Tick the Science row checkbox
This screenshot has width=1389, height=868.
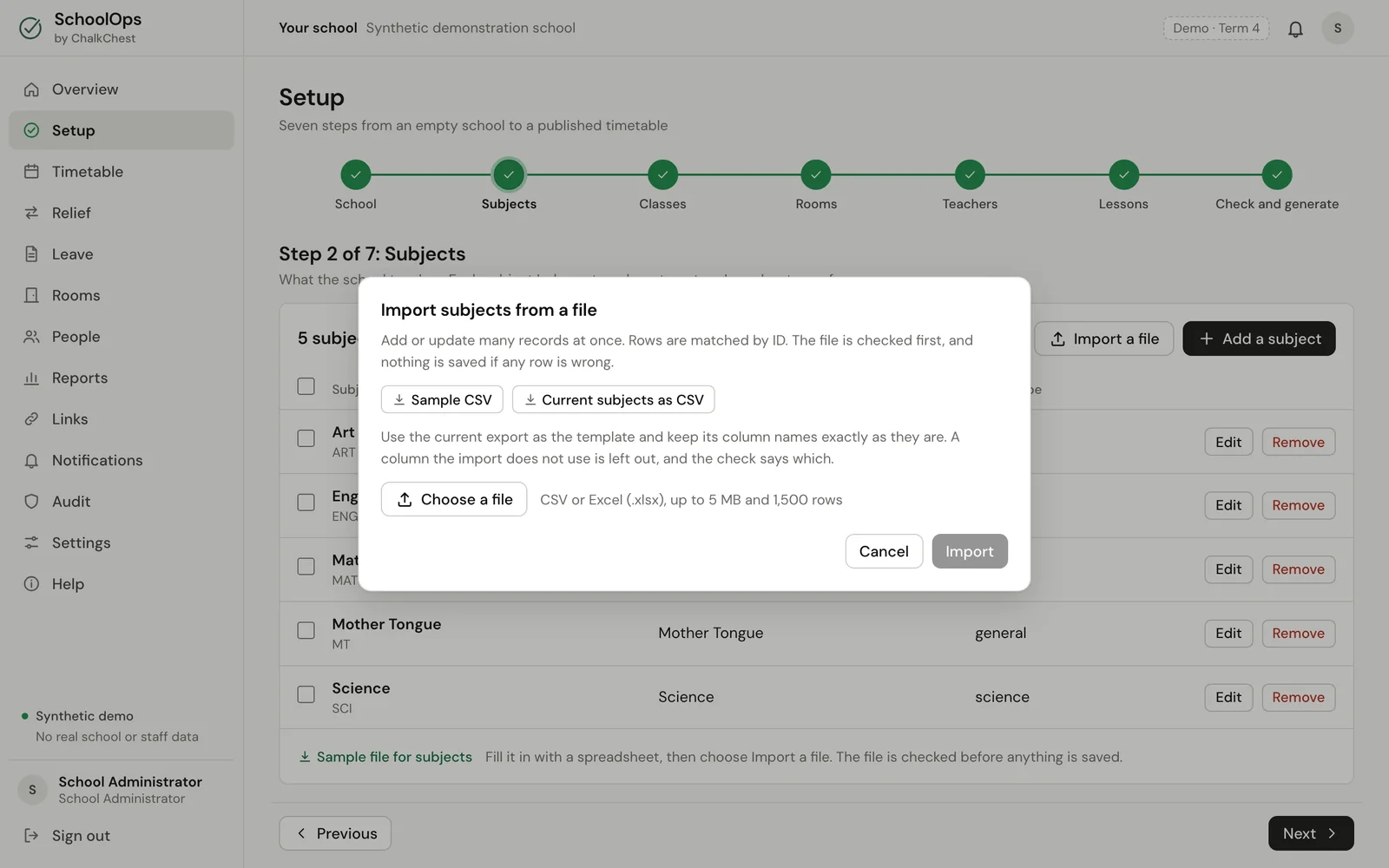pos(306,695)
